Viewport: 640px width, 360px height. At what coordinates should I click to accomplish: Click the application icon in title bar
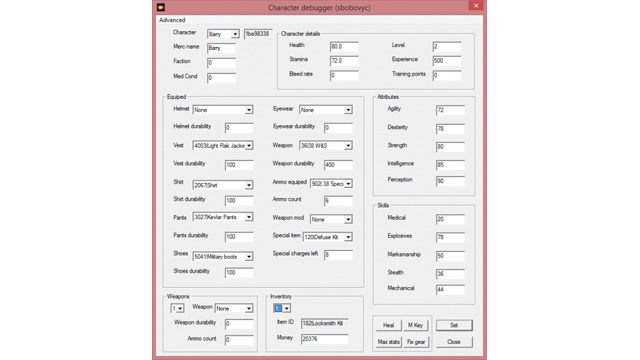click(161, 7)
